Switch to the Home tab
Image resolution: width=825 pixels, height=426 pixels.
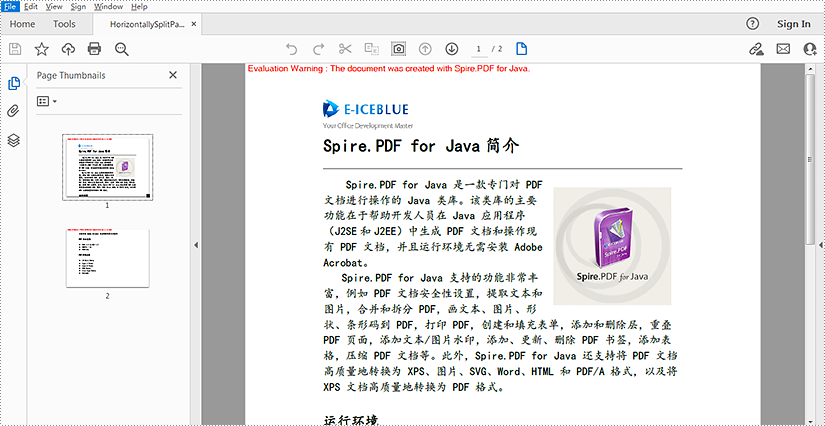[x=22, y=24]
